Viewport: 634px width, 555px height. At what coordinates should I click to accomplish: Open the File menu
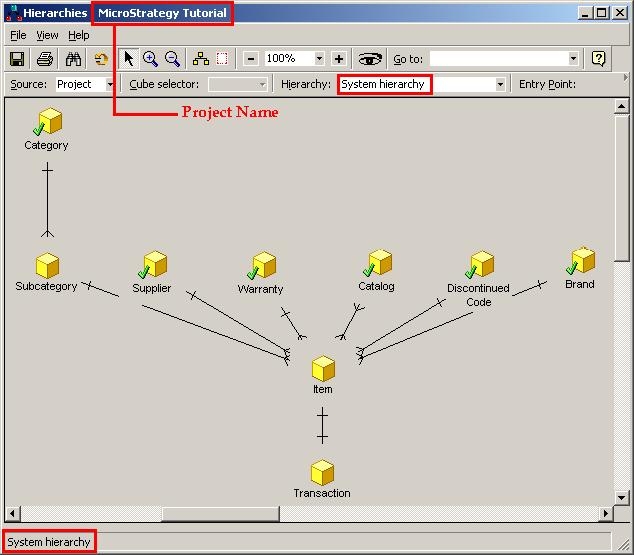[x=18, y=36]
